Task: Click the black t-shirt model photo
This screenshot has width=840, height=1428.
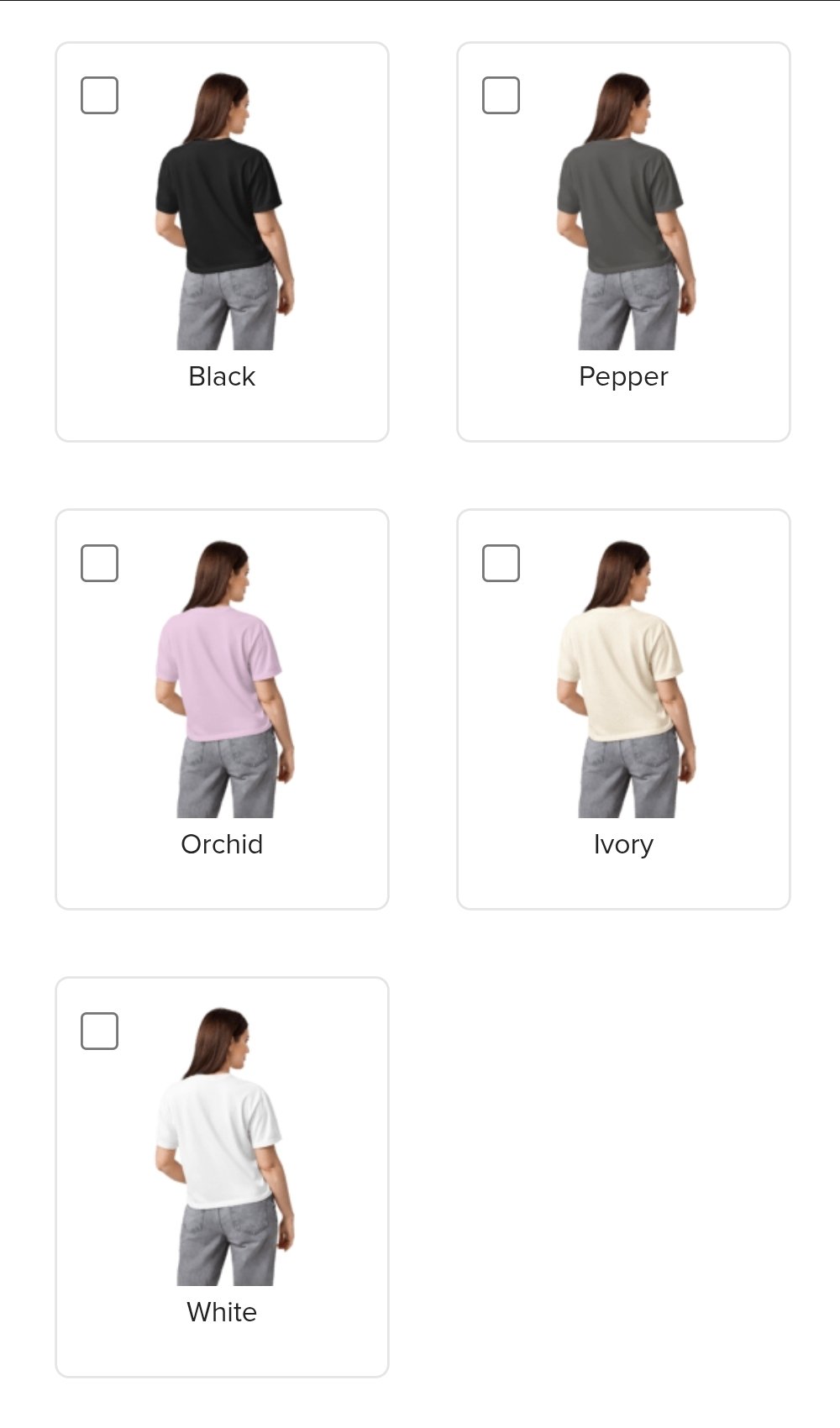Action: (x=224, y=211)
